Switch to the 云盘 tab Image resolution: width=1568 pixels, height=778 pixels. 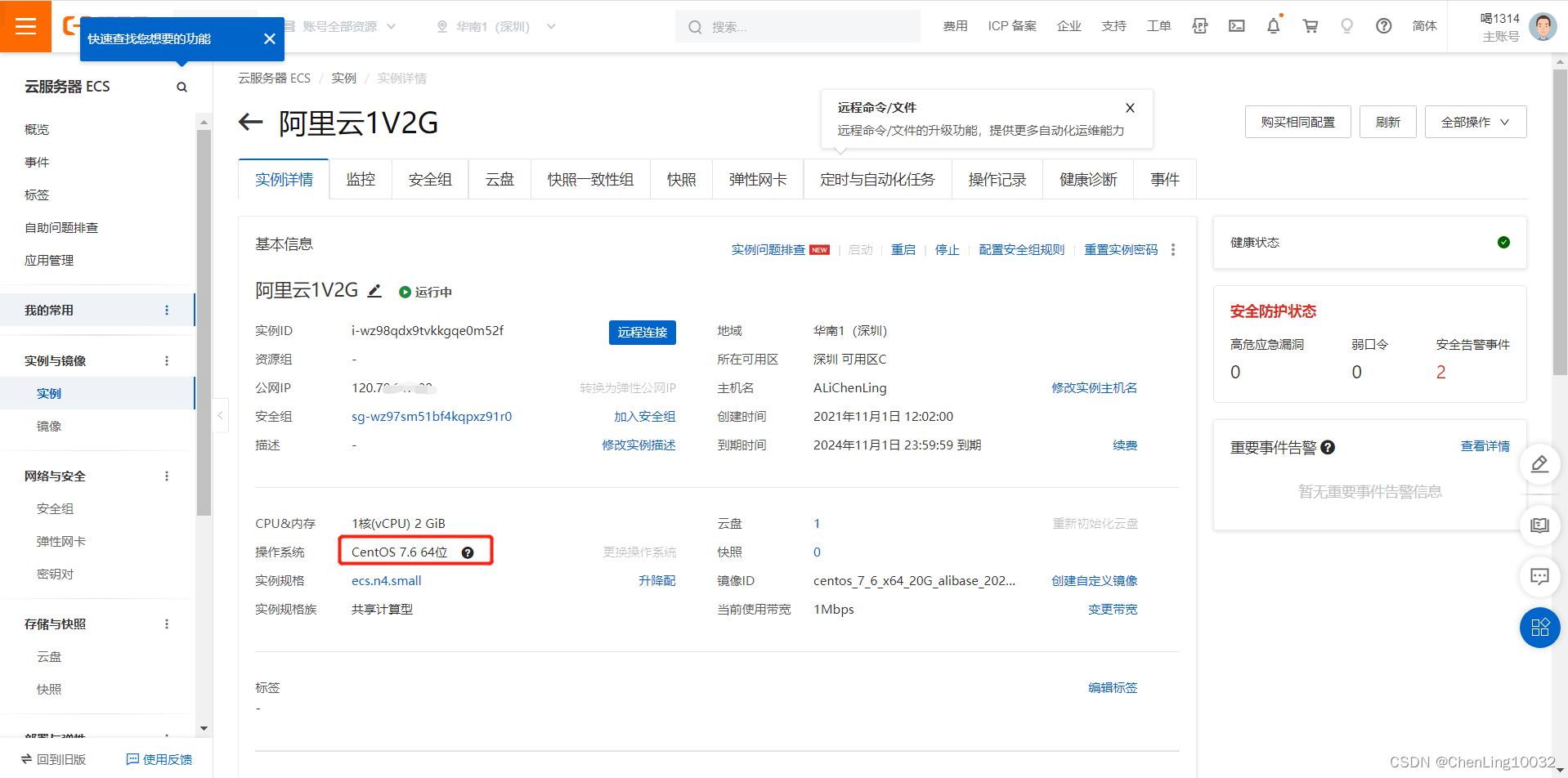500,179
